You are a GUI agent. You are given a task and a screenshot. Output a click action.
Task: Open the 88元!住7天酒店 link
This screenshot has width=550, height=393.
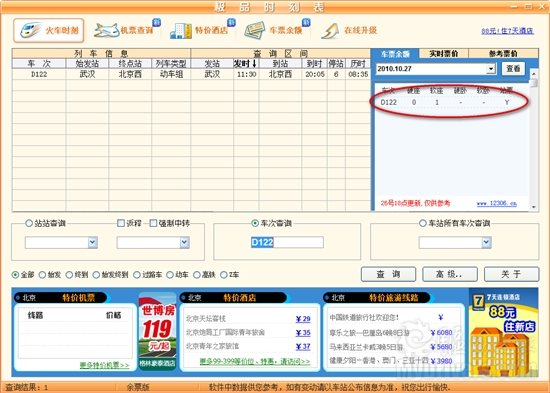(x=508, y=31)
